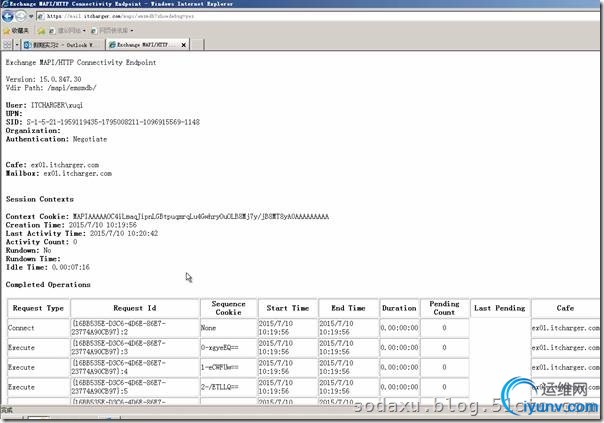The width and height of the screenshot is (604, 423).
Task: Click the End Time cell in the Connect row
Action: [348, 328]
